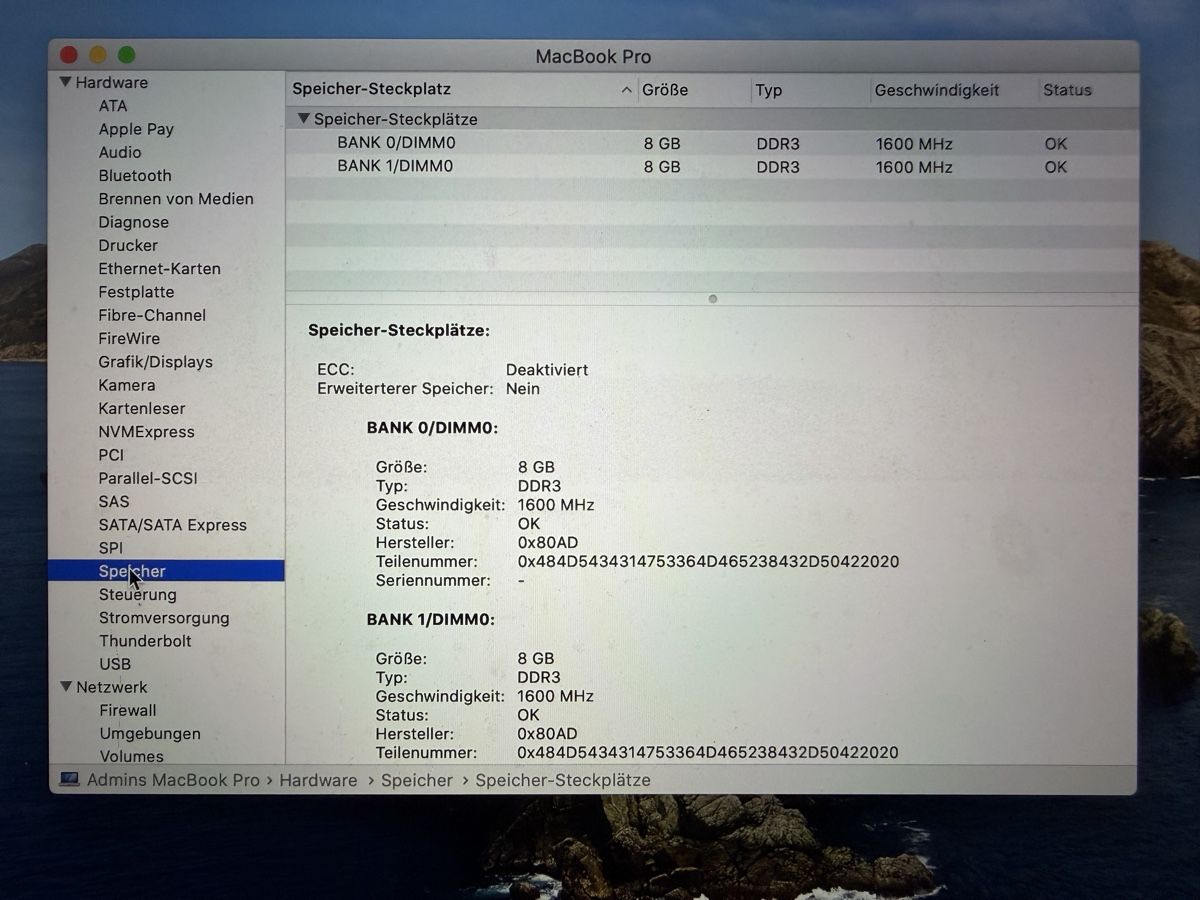Open SATA/SATA Express information
Image resolution: width=1200 pixels, height=900 pixels.
[172, 525]
